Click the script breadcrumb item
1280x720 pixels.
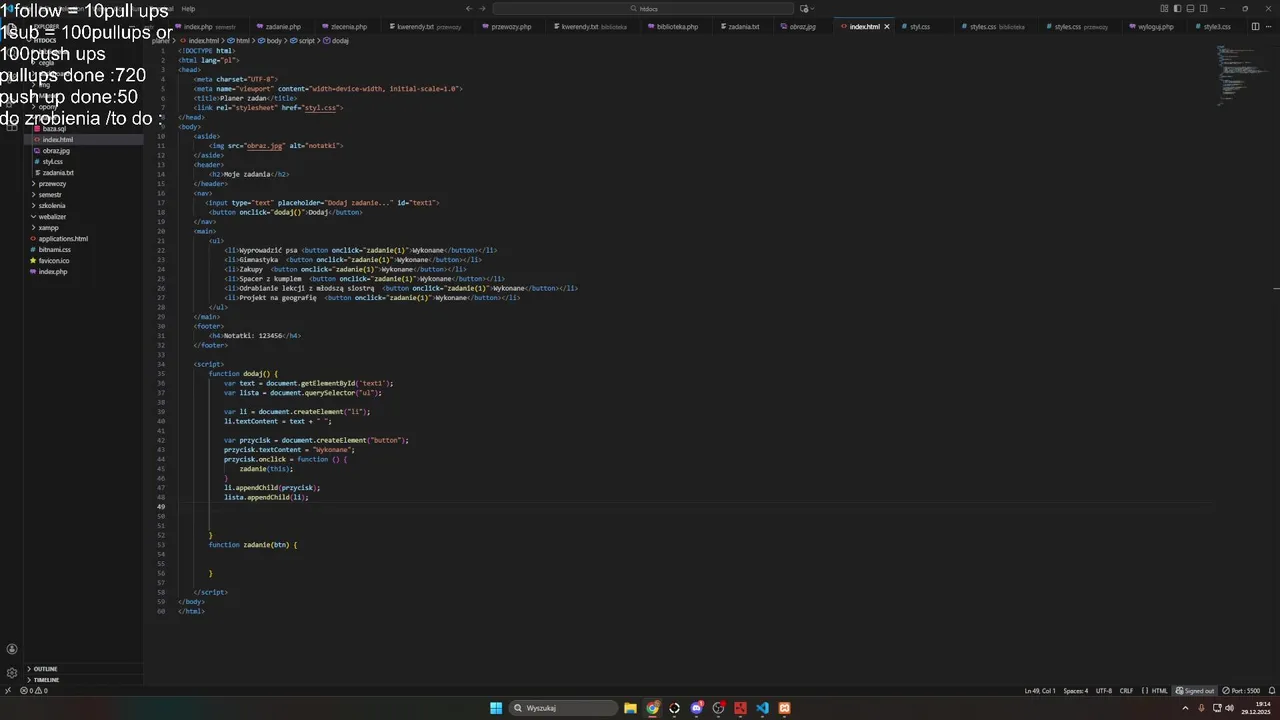pyautogui.click(x=303, y=41)
